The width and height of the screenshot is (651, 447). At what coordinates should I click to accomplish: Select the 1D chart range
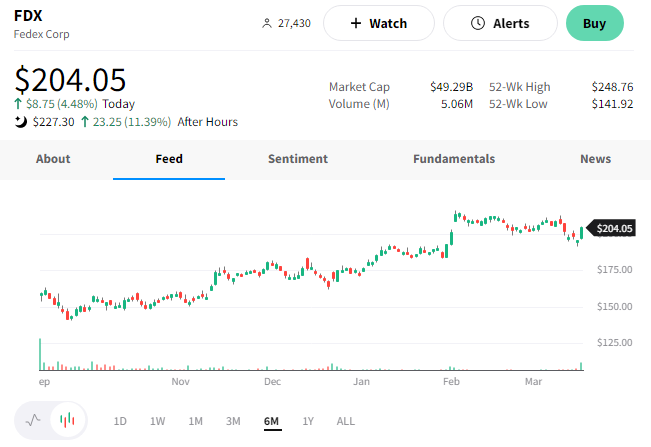120,421
